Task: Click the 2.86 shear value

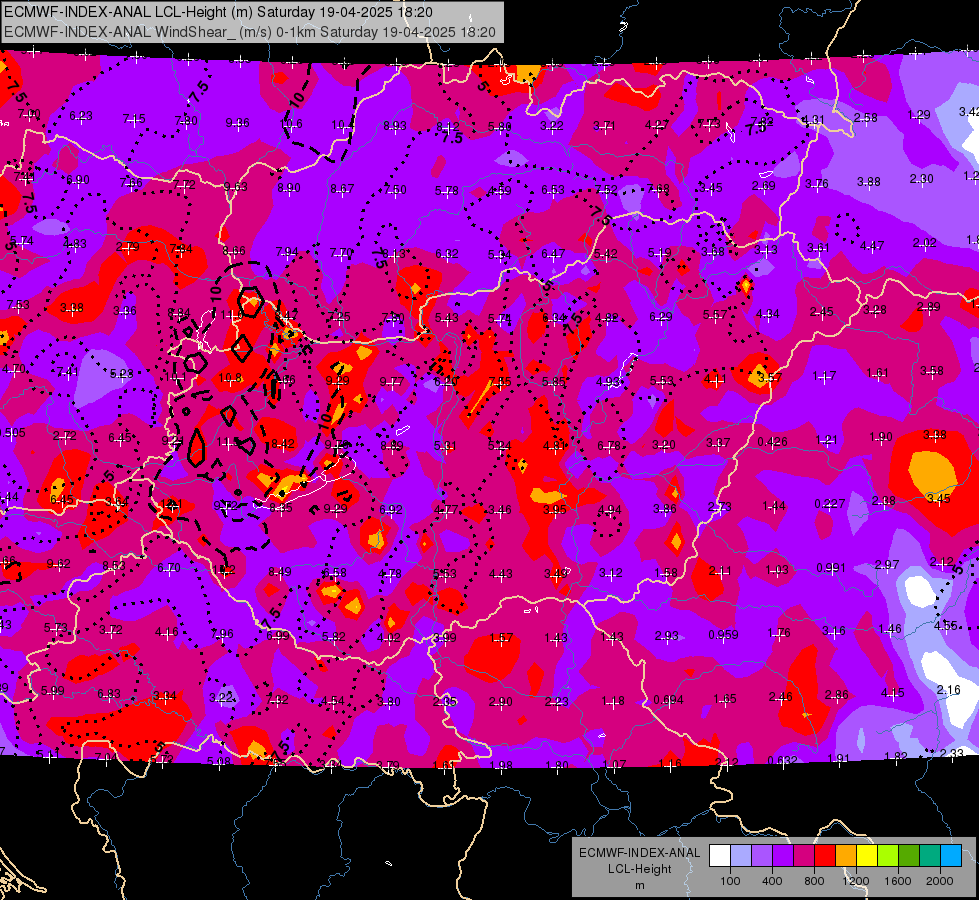Action: click(x=837, y=695)
